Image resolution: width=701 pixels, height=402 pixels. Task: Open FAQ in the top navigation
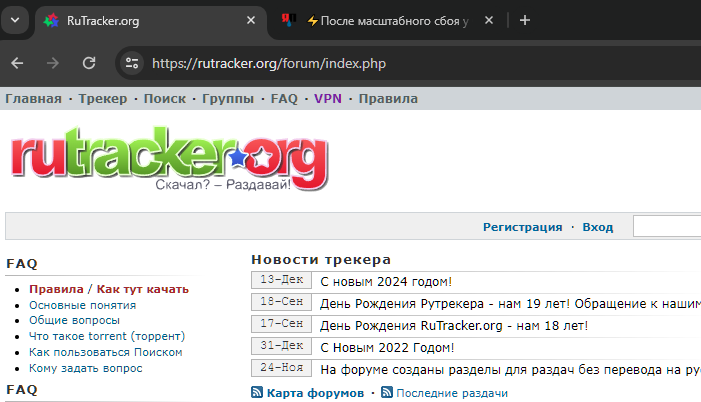[x=284, y=98]
